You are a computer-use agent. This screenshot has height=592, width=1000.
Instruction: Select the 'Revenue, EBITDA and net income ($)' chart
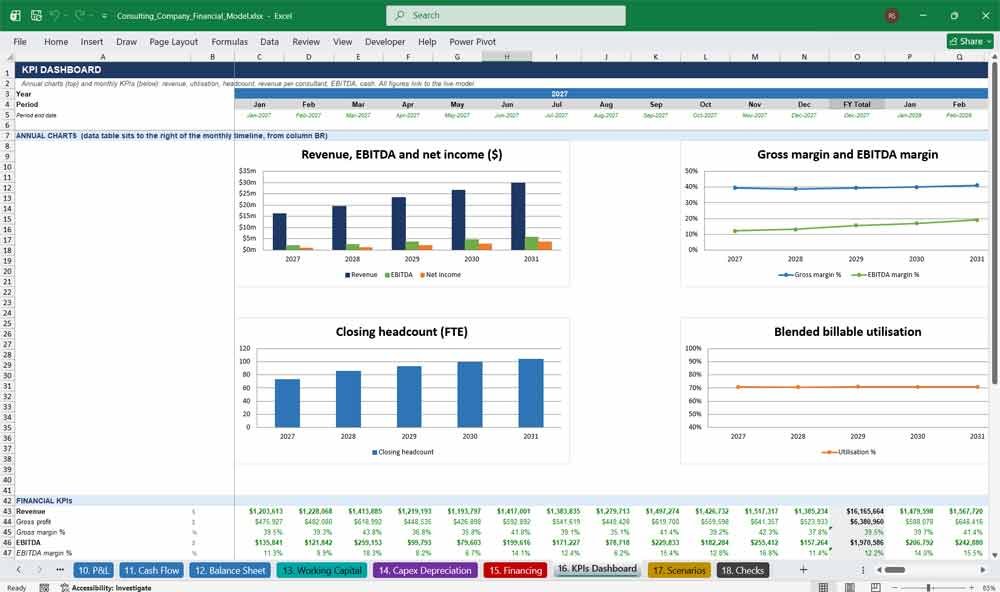click(x=402, y=214)
